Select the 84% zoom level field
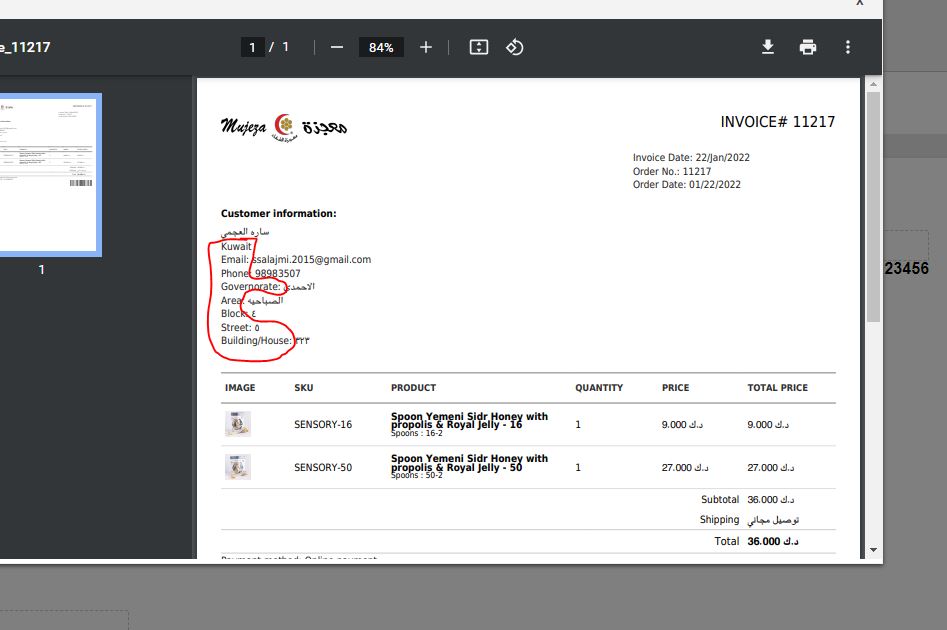Screen dimensions: 947x630 tap(381, 47)
